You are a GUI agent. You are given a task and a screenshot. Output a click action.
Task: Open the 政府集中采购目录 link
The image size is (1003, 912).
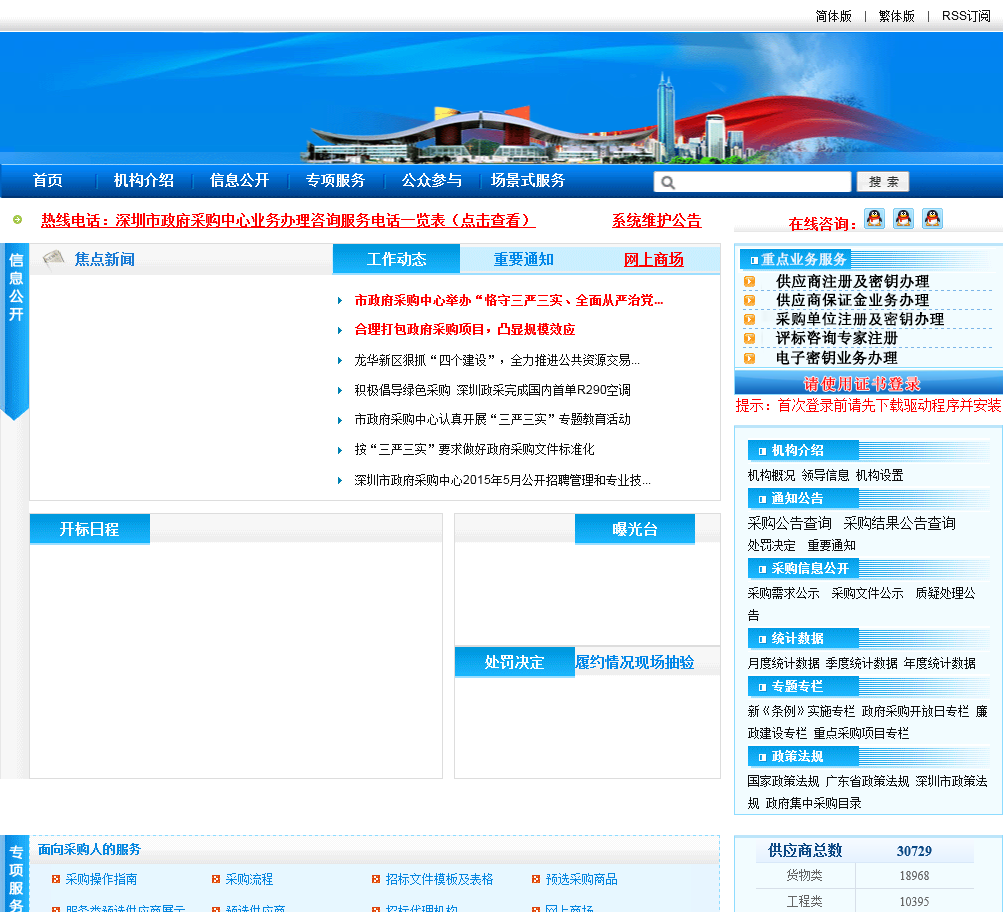coord(814,803)
